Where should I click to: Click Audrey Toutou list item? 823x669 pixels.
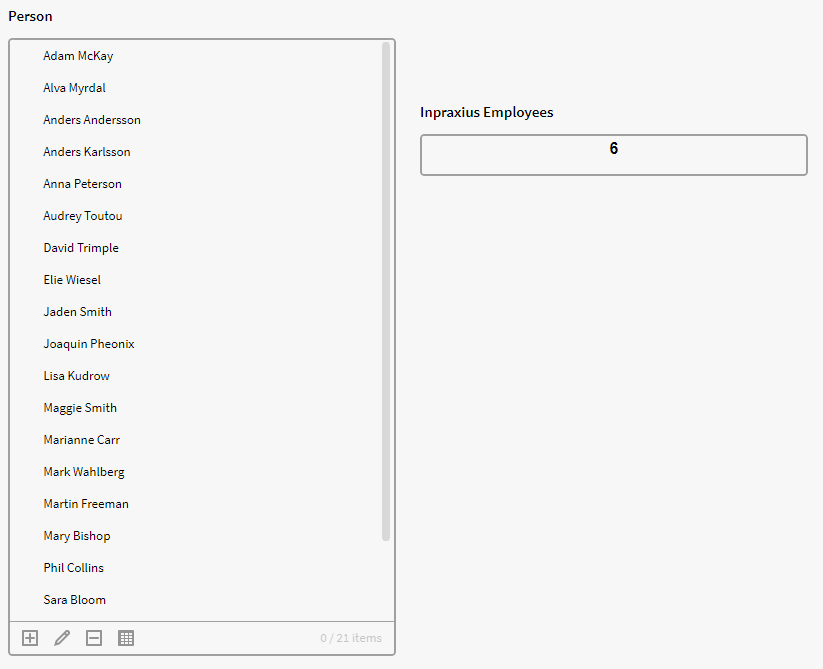[83, 216]
